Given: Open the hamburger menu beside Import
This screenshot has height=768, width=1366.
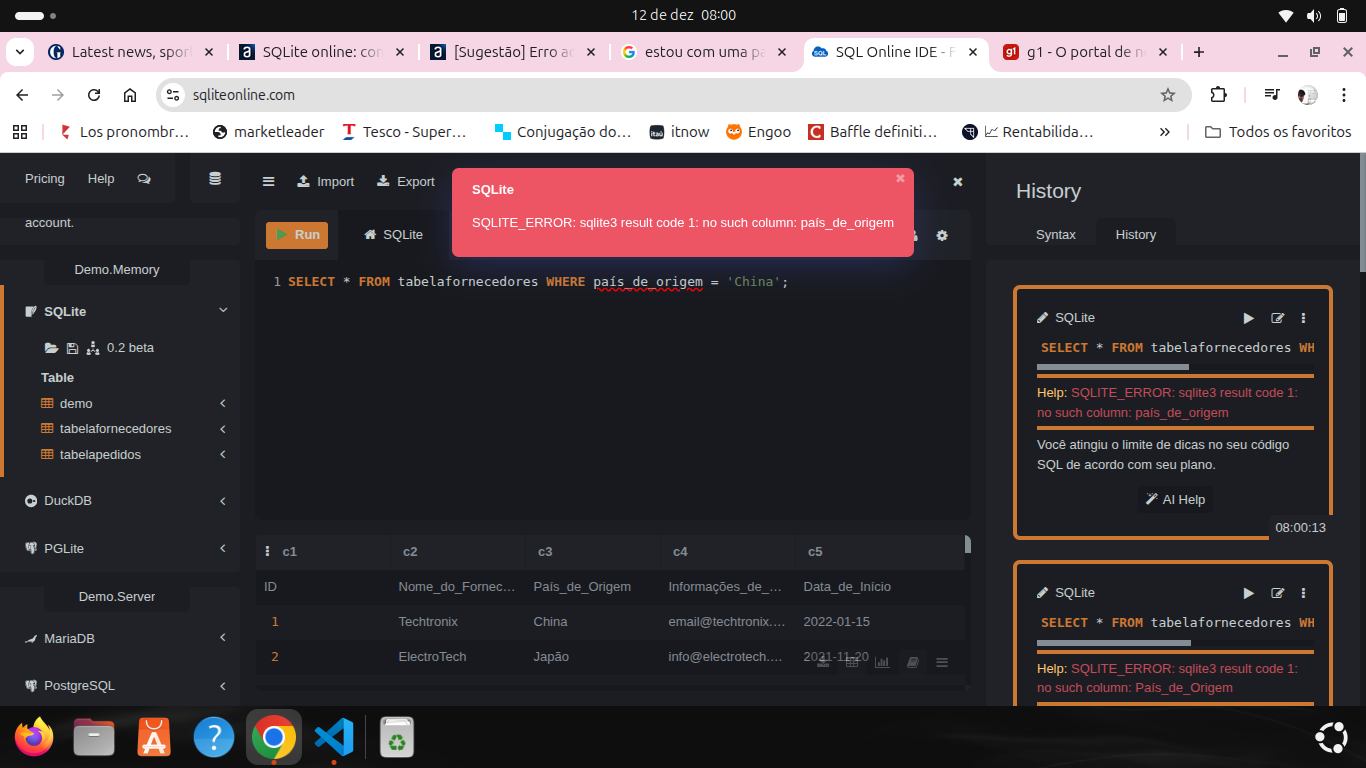Looking at the screenshot, I should click(268, 181).
